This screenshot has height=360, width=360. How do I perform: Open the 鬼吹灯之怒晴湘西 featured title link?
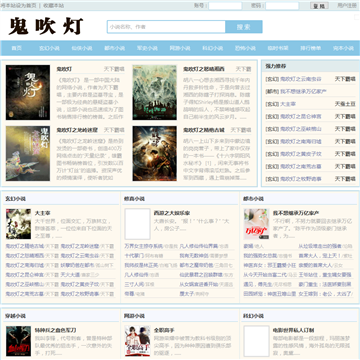pyautogui.click(x=204, y=69)
